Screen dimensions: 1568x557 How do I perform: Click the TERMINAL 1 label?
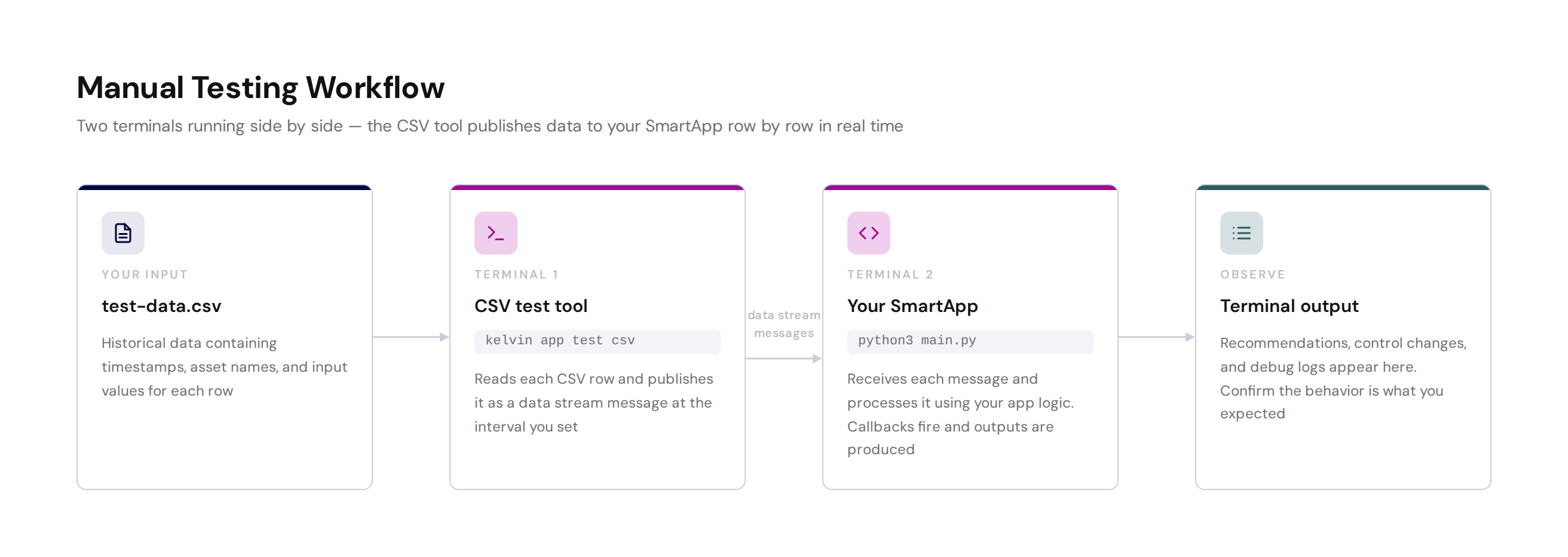click(517, 274)
